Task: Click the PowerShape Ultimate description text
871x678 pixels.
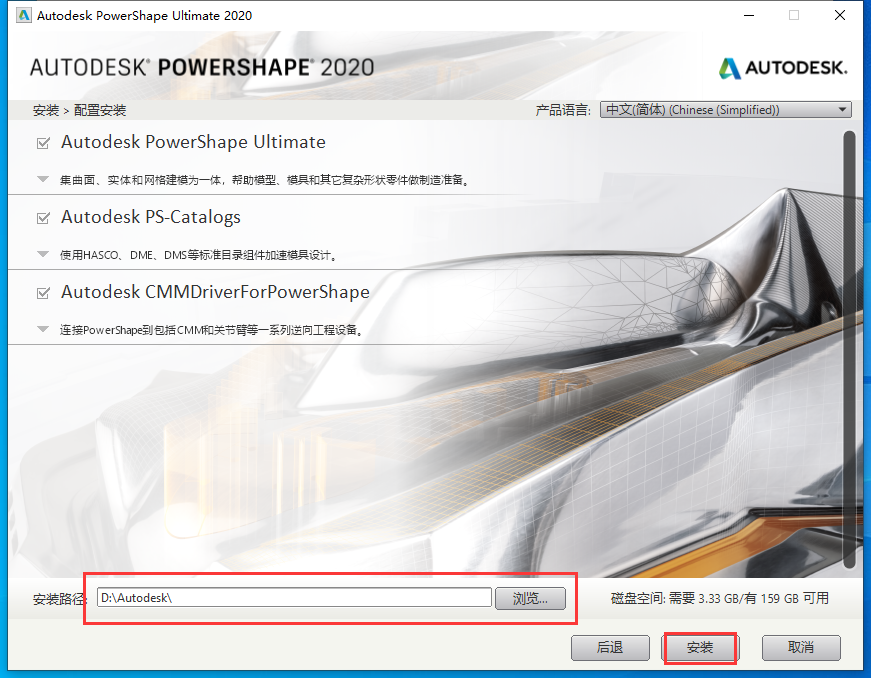Action: (264, 180)
